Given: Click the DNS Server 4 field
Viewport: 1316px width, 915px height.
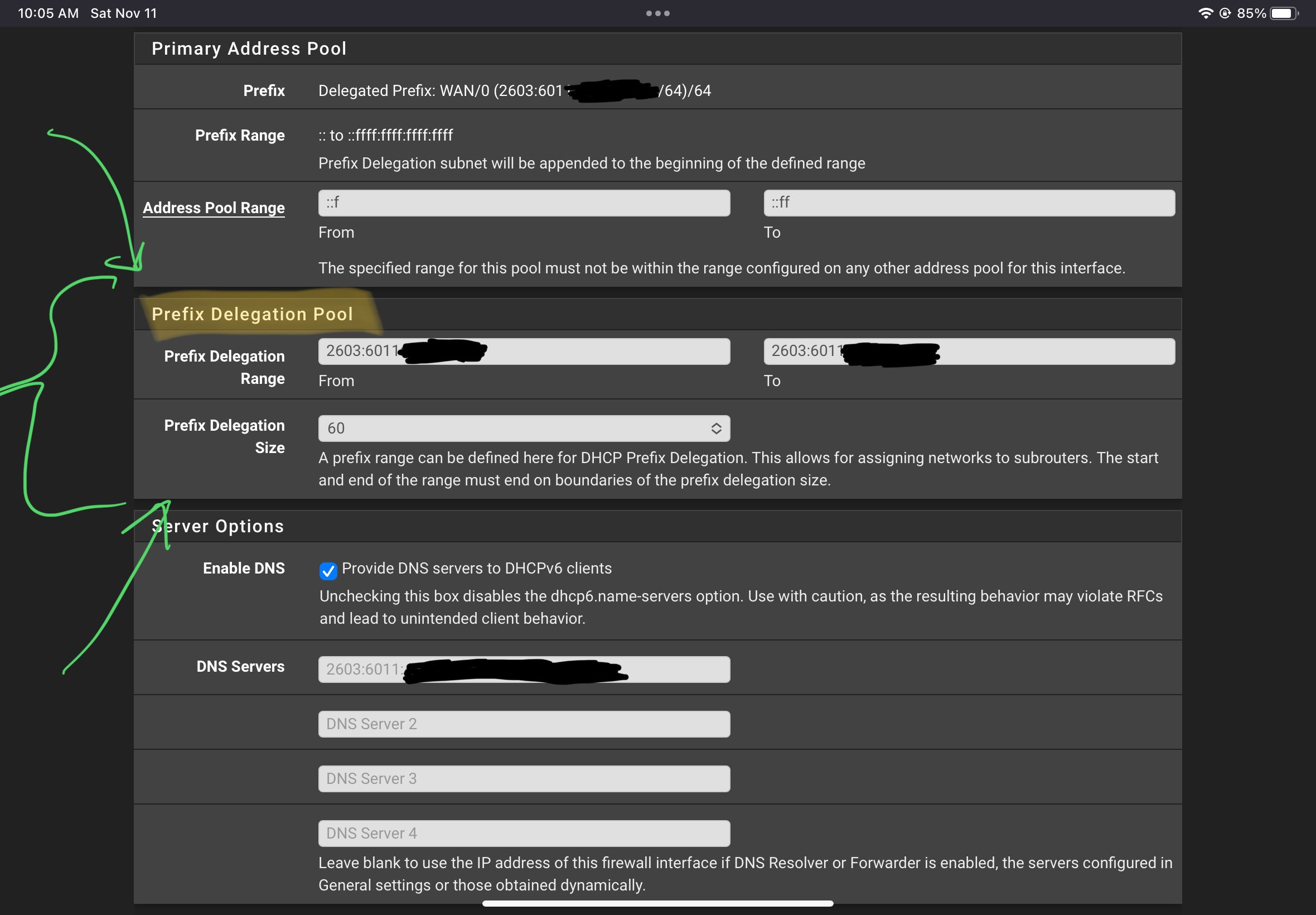Looking at the screenshot, I should point(523,832).
